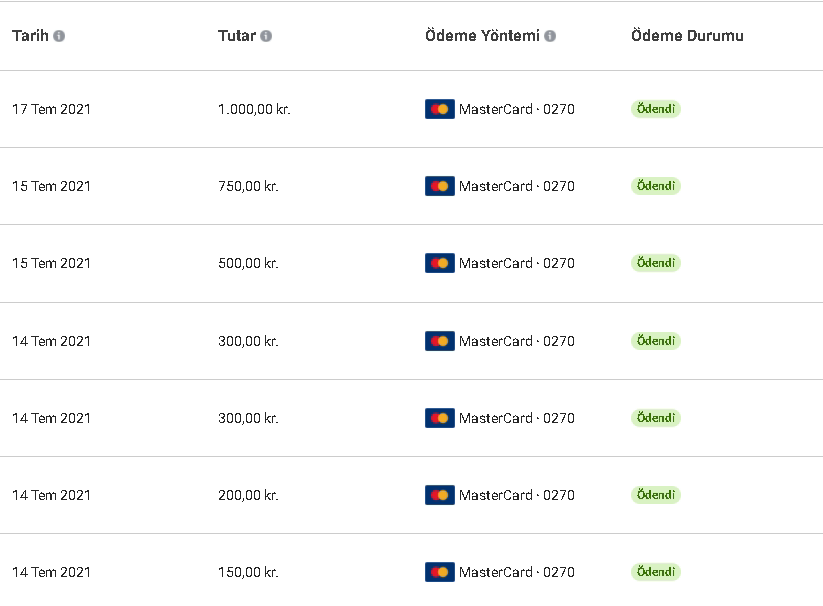Select the 500,00 kr. amount cell
The height and width of the screenshot is (606, 823).
coord(248,263)
